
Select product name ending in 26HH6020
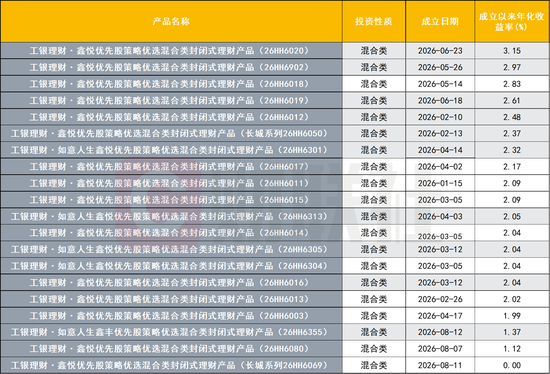tap(169, 51)
